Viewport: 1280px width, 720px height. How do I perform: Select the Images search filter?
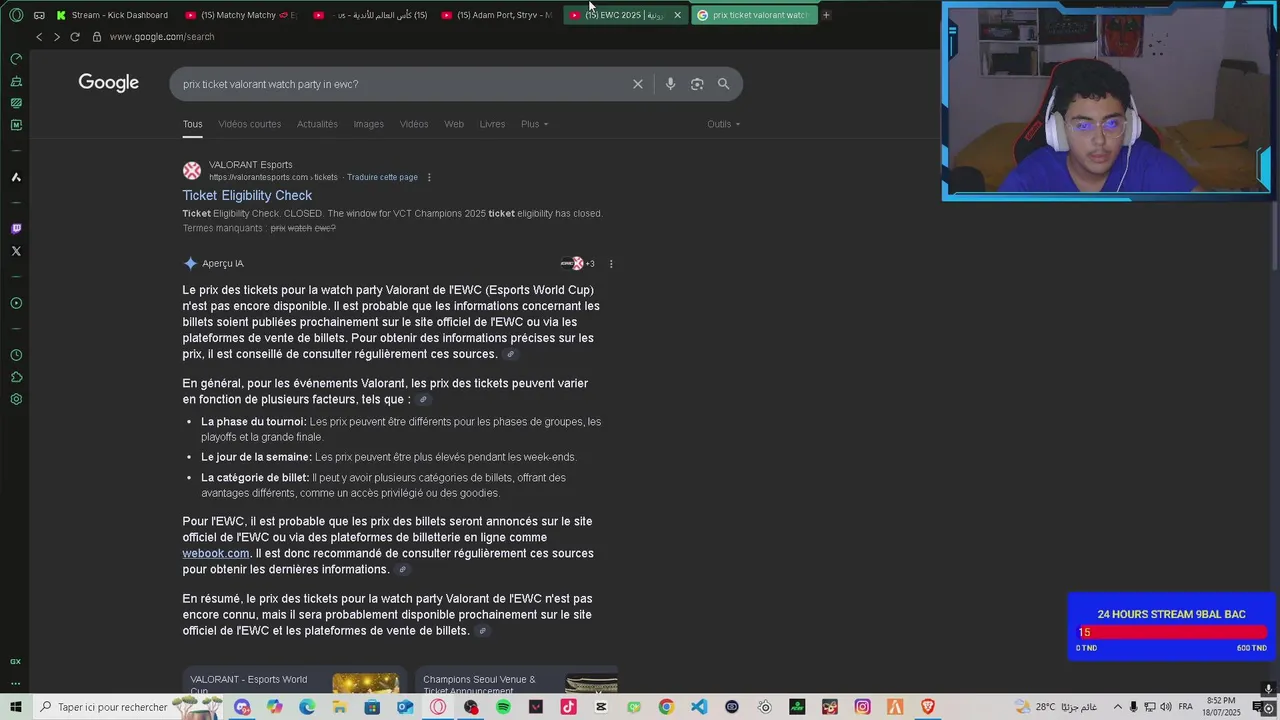pyautogui.click(x=368, y=124)
